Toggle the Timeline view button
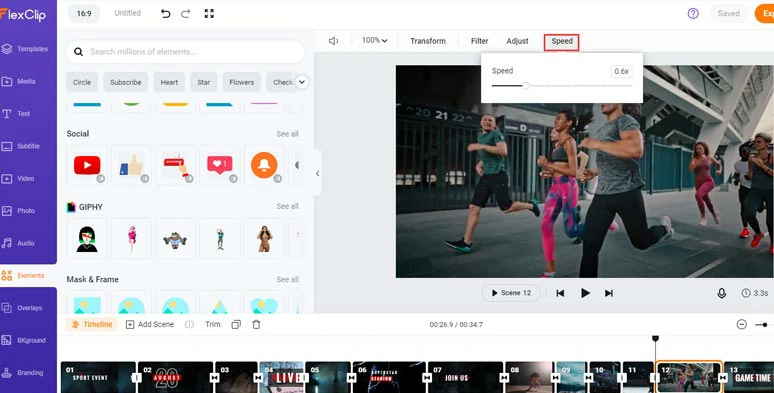Screen dimensions: 774x393 [x=91, y=324]
